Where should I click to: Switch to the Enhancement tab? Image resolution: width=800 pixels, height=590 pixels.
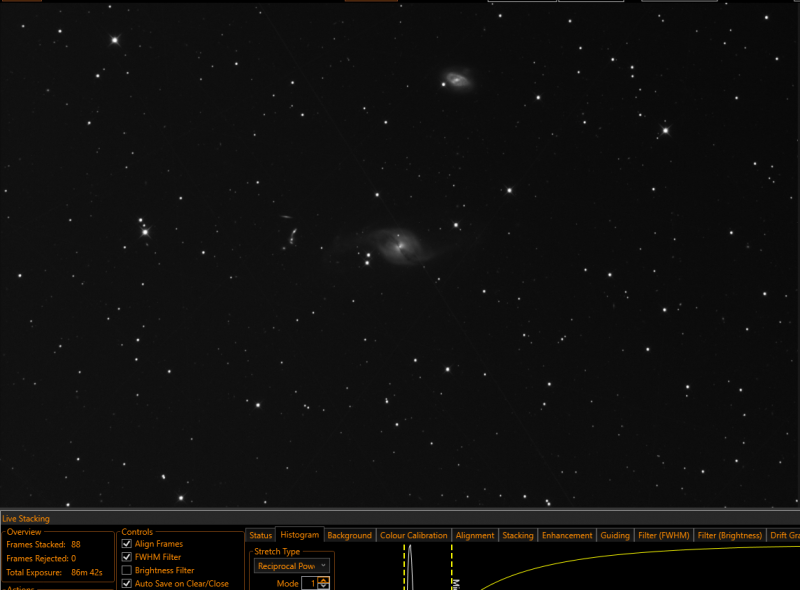coord(567,535)
